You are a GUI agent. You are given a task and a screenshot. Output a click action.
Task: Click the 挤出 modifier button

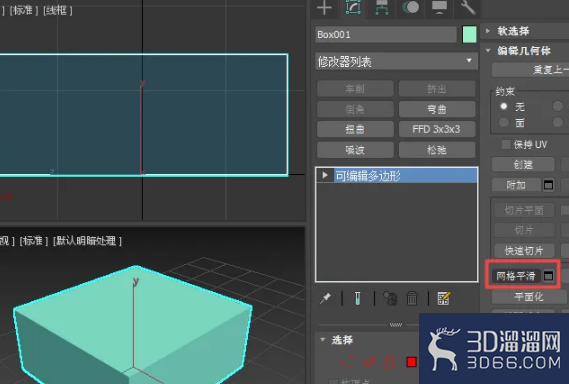[x=437, y=89]
